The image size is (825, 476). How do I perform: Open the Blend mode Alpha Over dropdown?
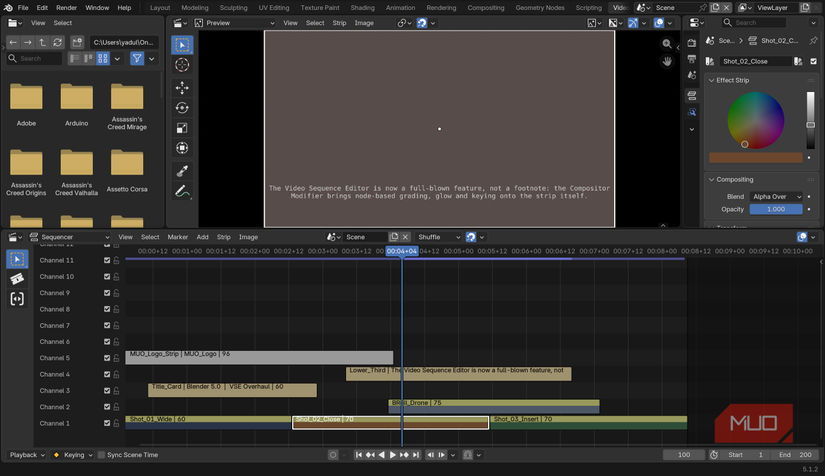pos(776,197)
